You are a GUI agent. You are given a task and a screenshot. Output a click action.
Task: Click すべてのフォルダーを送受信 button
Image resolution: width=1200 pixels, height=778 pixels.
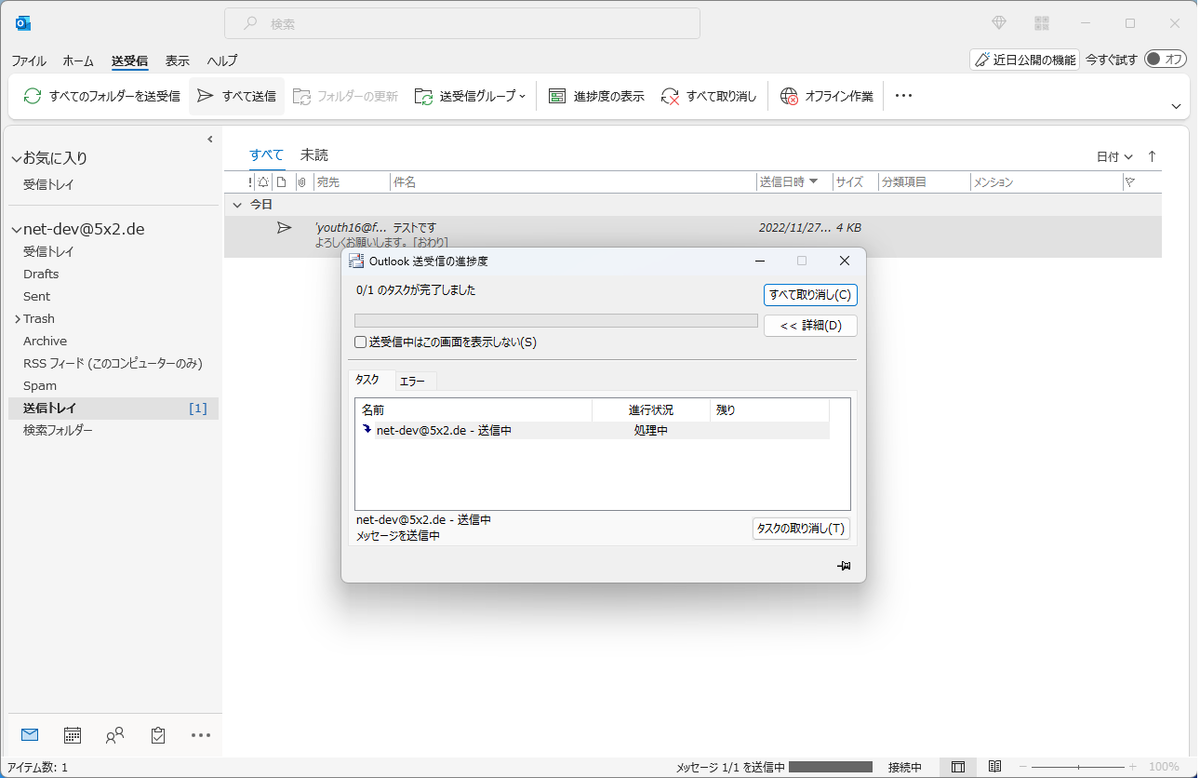click(102, 96)
